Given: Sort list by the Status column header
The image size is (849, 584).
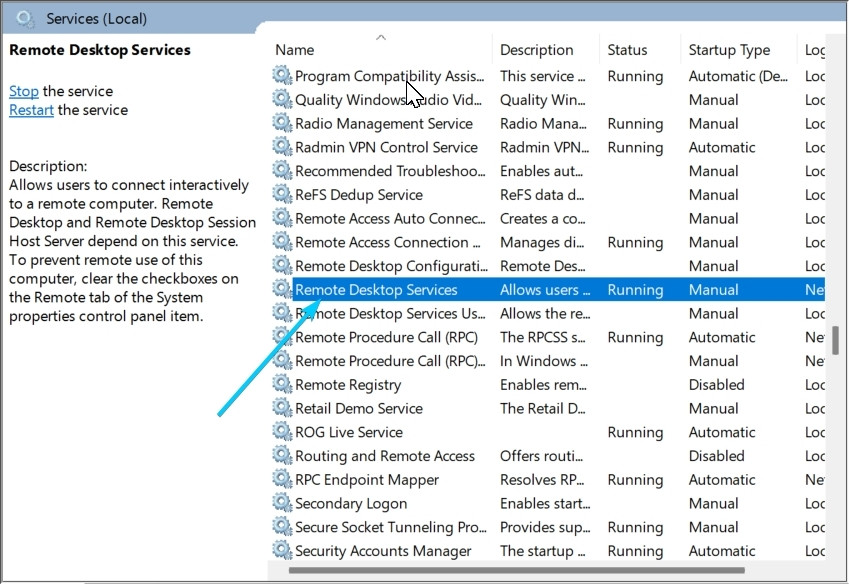Looking at the screenshot, I should 627,50.
